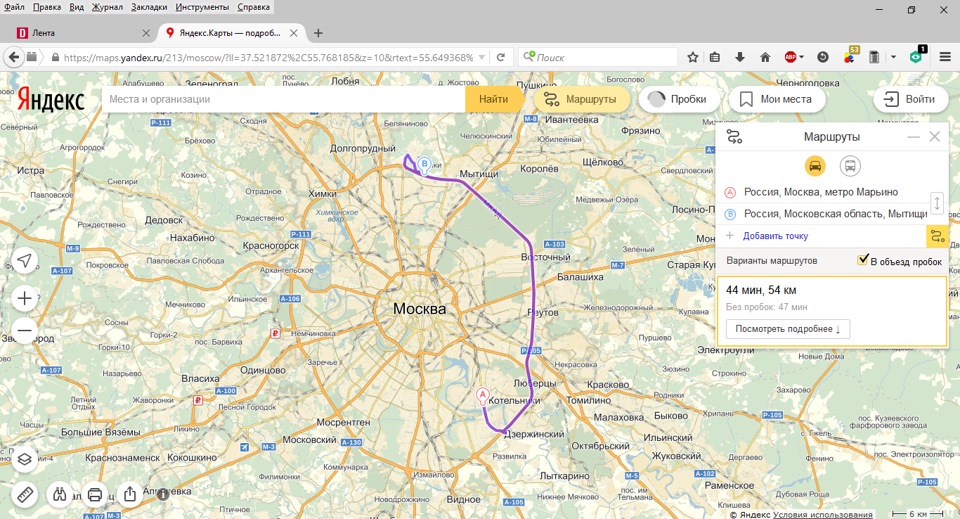This screenshot has width=960, height=519.
Task: Open panoramas with the binoculars icon
Action: pos(59,494)
